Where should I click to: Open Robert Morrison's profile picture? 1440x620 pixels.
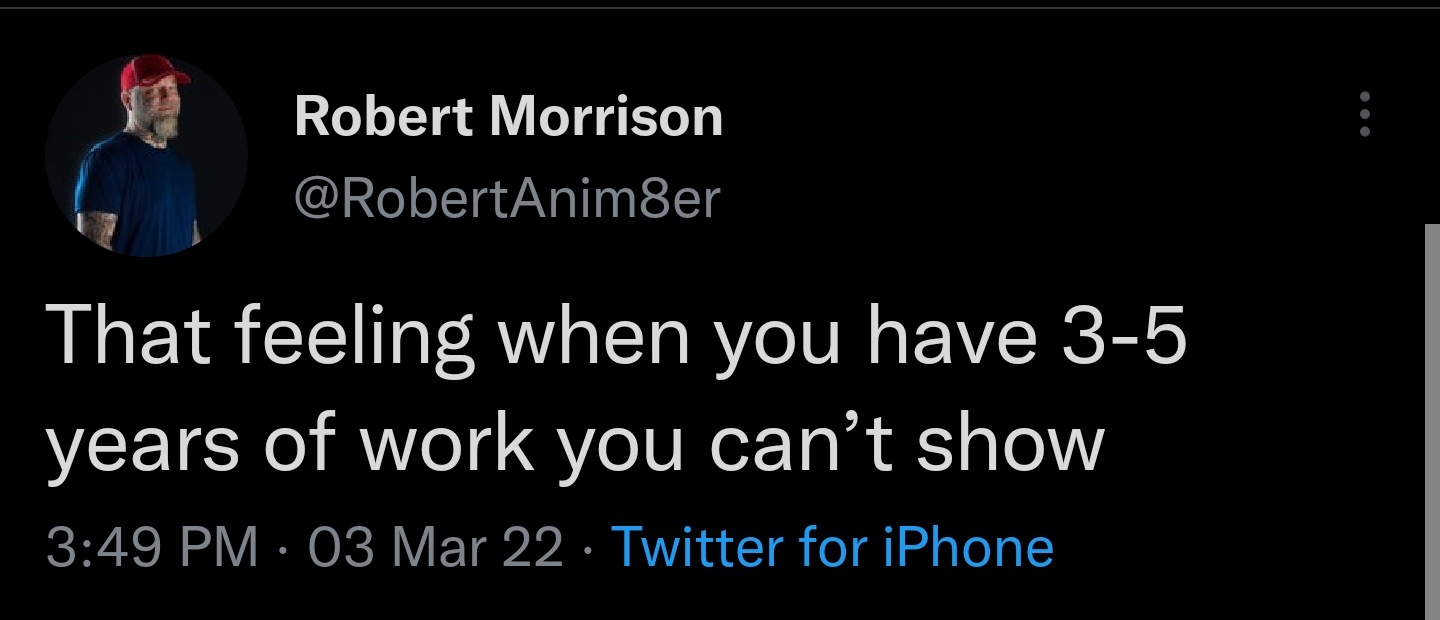tap(146, 155)
